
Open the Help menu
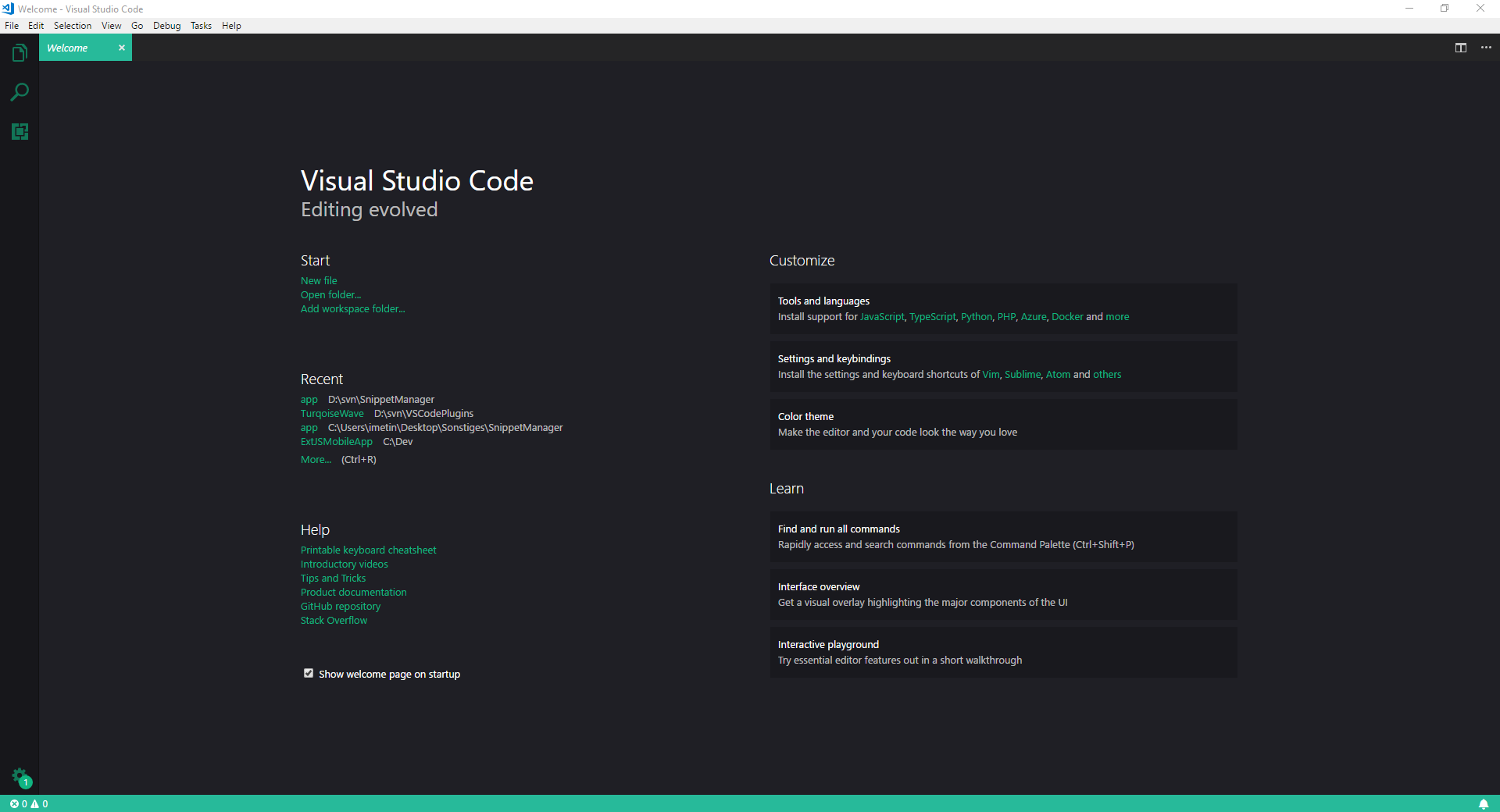pyautogui.click(x=231, y=26)
